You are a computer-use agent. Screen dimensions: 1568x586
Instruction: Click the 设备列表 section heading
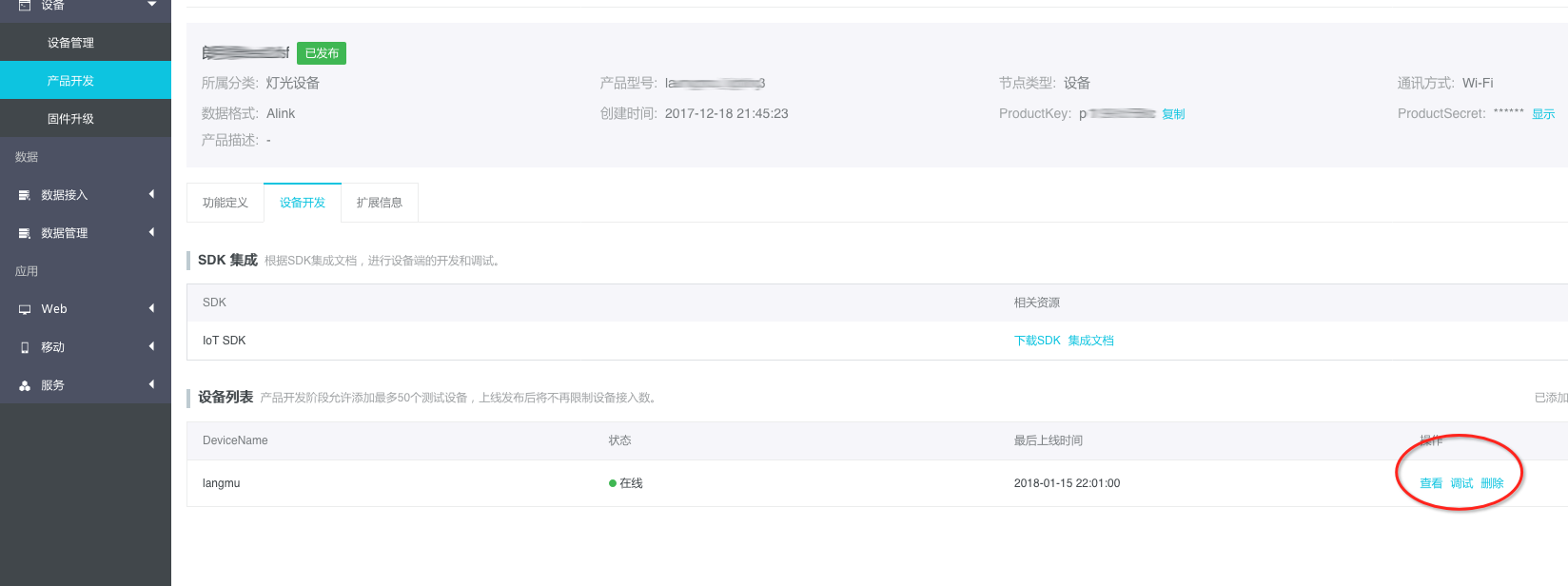point(225,397)
